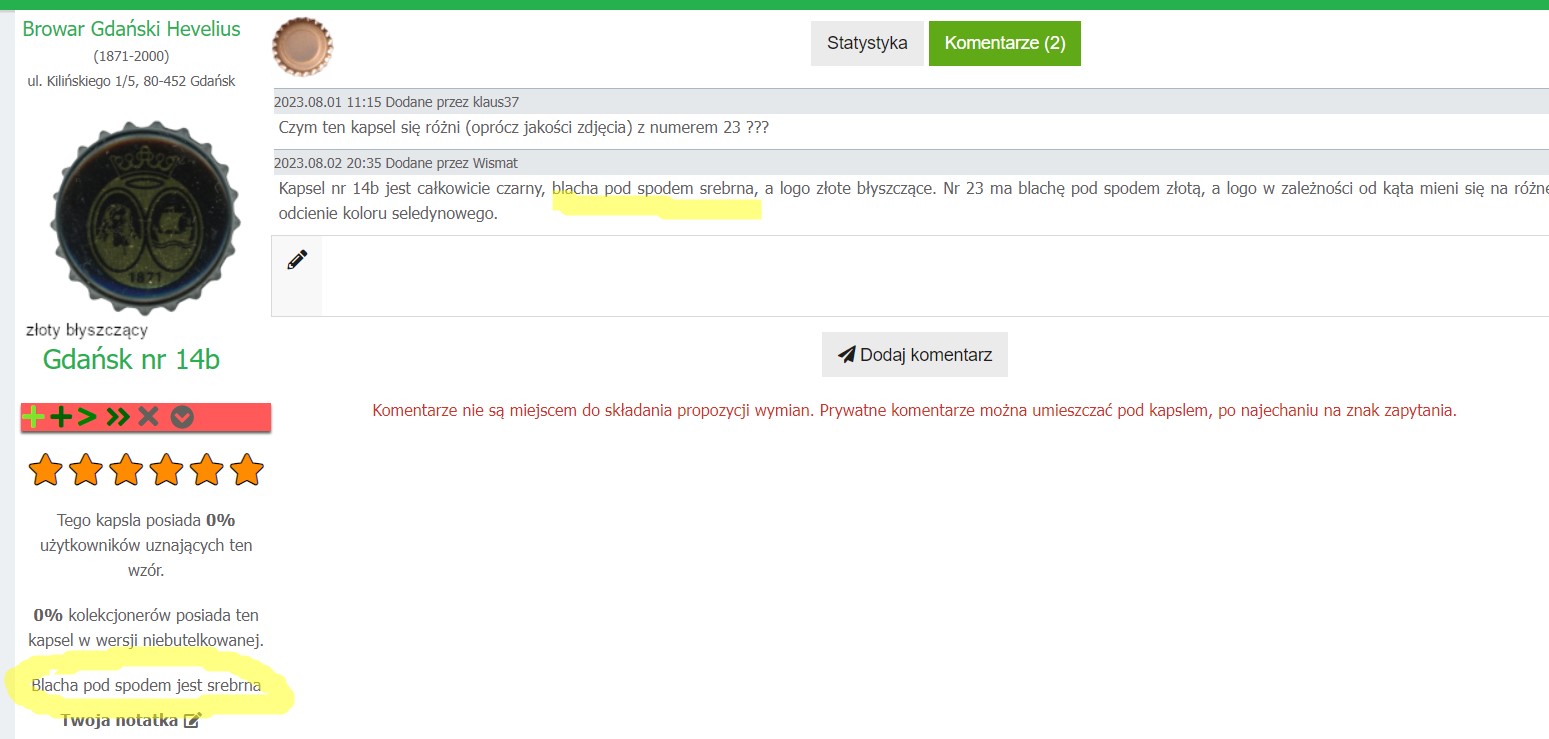Click the single green arrow icon
1549x739 pixels.
pyautogui.click(x=88, y=418)
